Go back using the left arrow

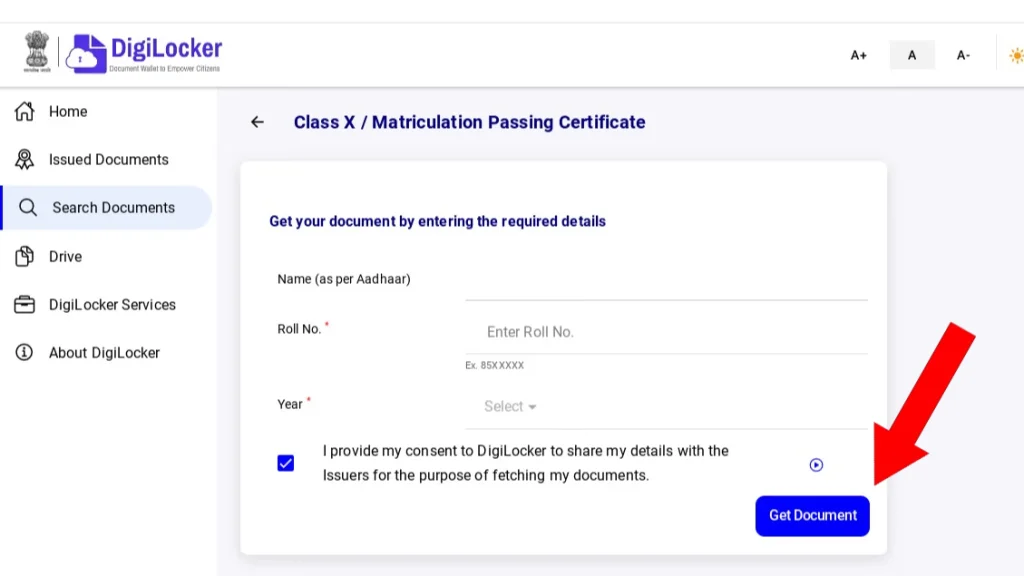coord(257,122)
